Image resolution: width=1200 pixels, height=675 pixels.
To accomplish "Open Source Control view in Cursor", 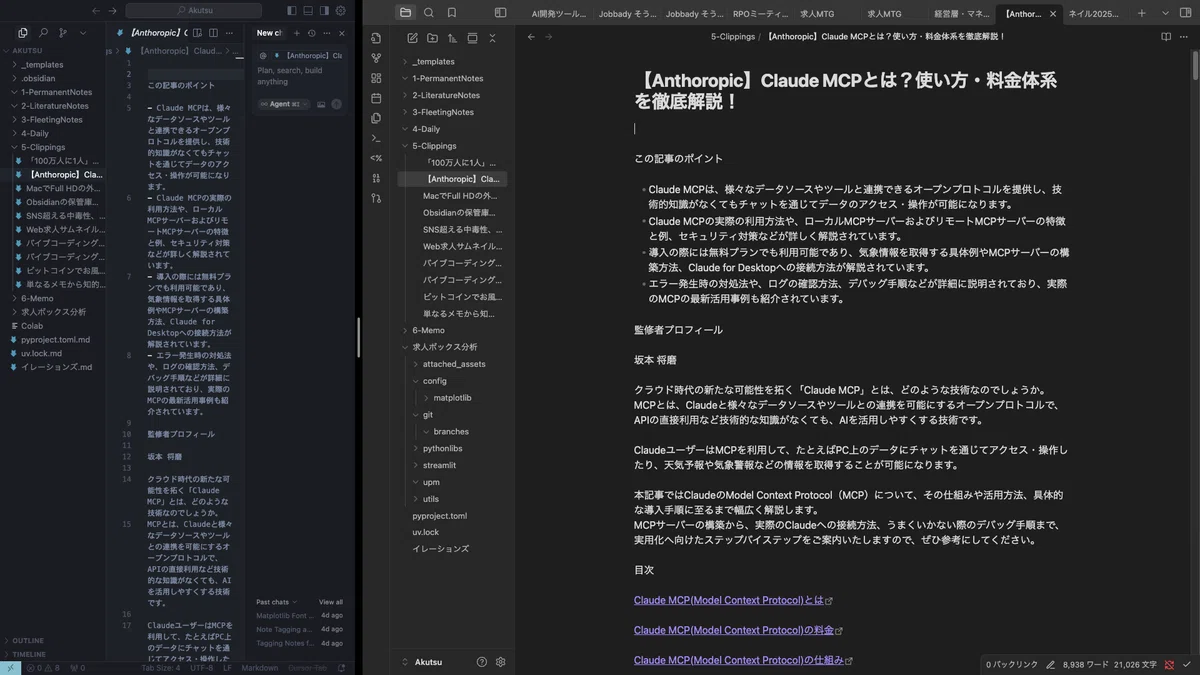I will tap(63, 33).
